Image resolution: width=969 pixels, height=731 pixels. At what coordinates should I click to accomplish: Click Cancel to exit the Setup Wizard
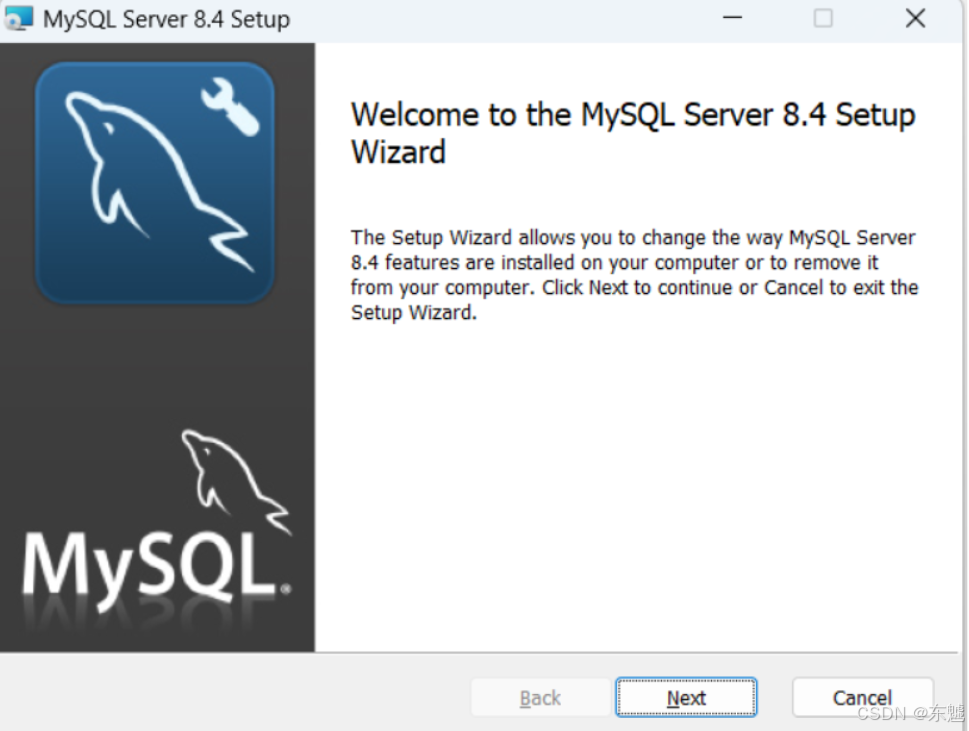point(862,698)
